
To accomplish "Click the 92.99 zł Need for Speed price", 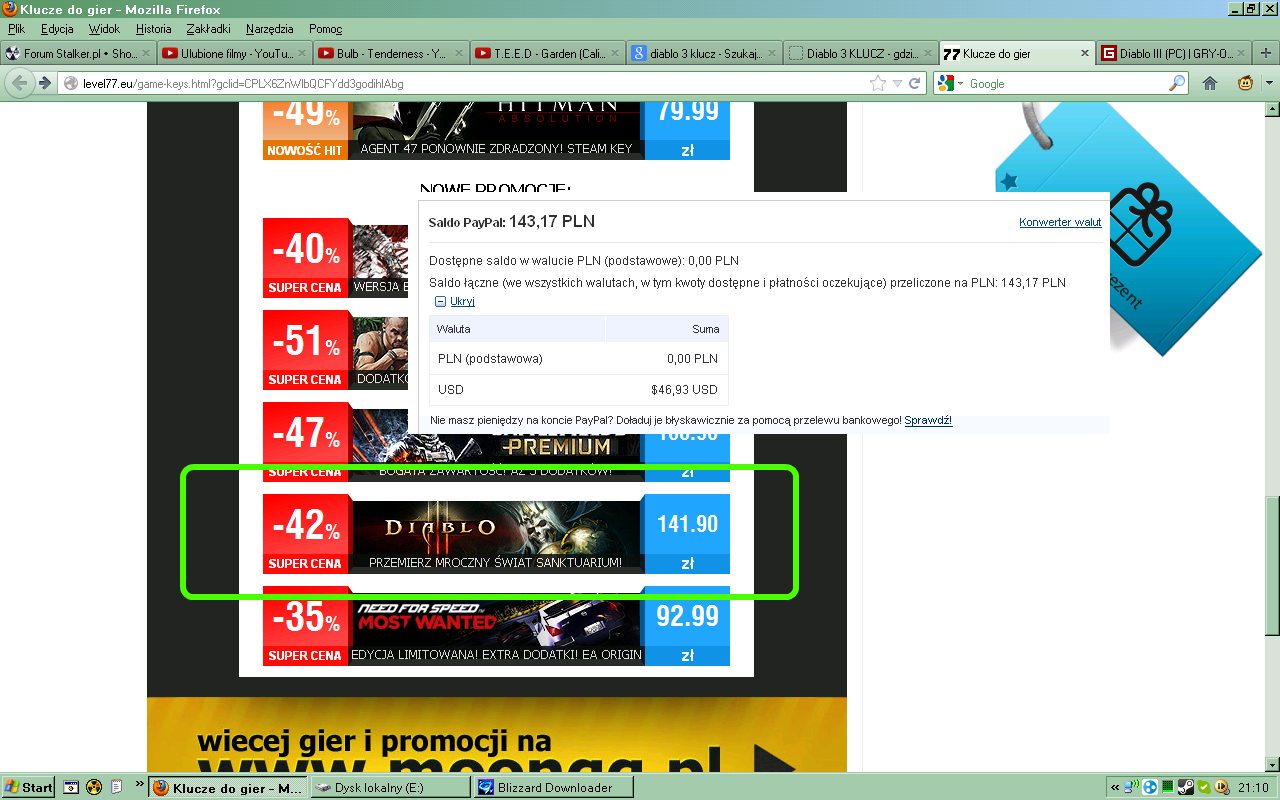I will point(687,626).
